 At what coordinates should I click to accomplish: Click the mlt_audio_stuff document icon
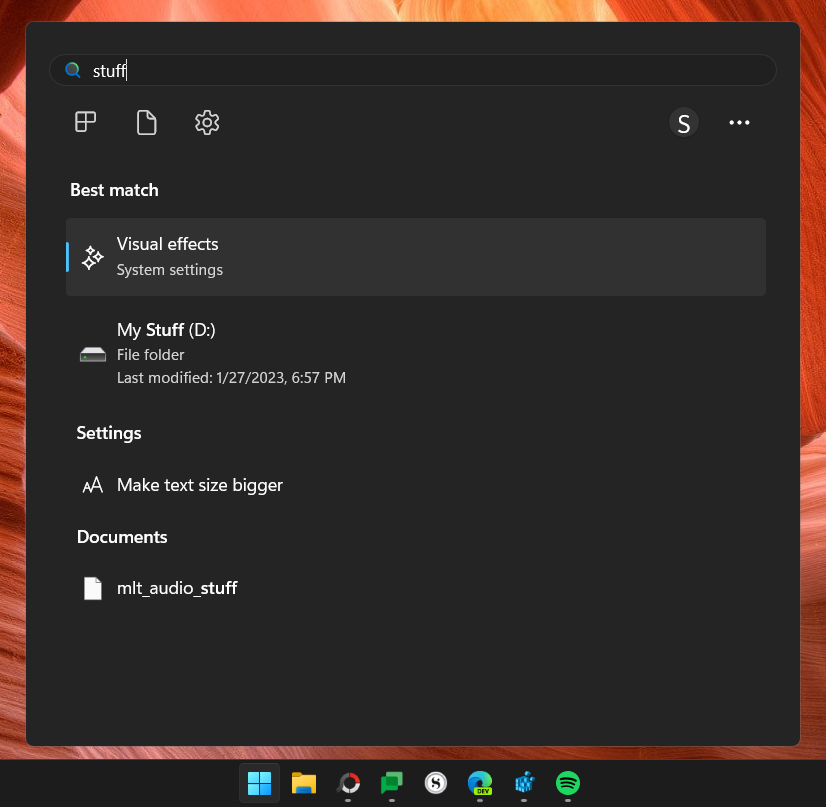click(x=93, y=588)
